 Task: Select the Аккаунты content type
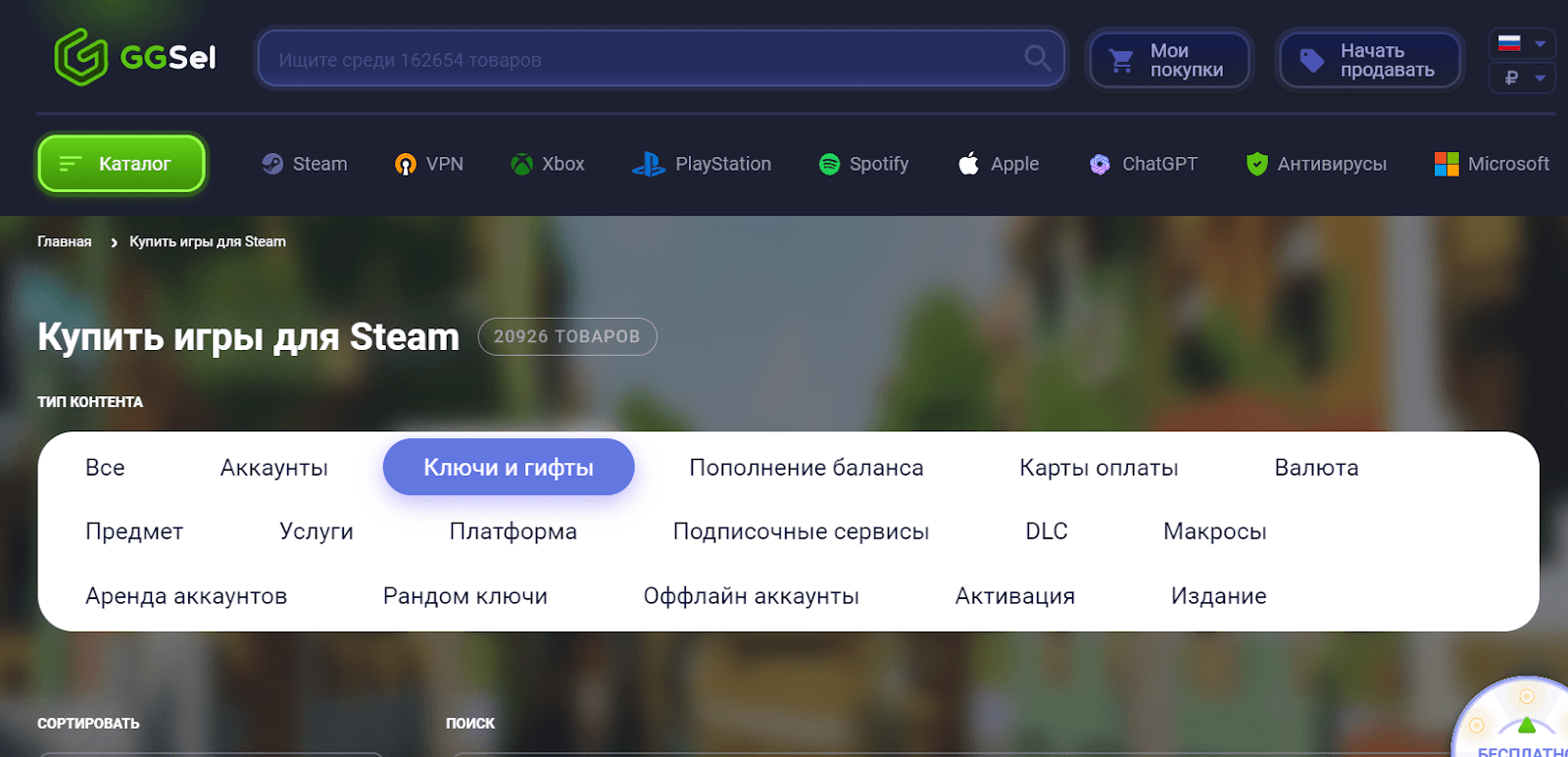click(273, 468)
